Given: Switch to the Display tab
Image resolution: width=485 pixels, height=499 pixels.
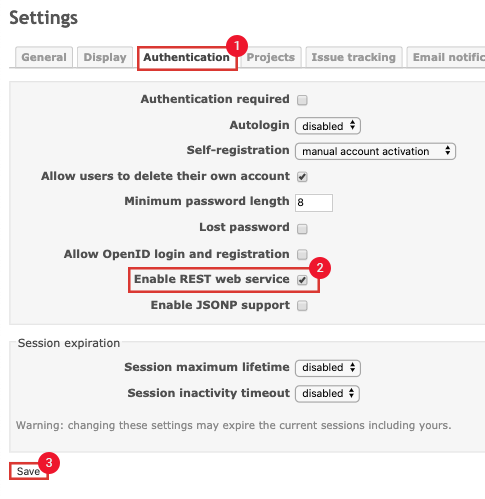Looking at the screenshot, I should (x=105, y=57).
